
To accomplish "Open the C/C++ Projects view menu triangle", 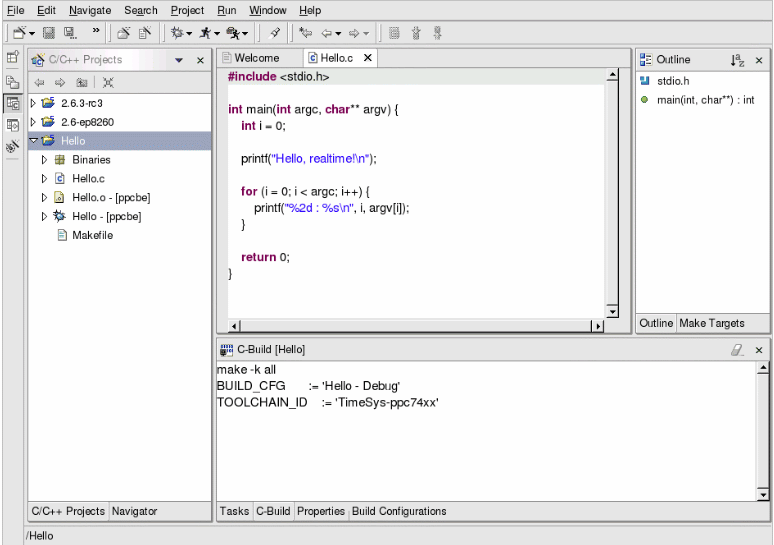I will click(179, 60).
